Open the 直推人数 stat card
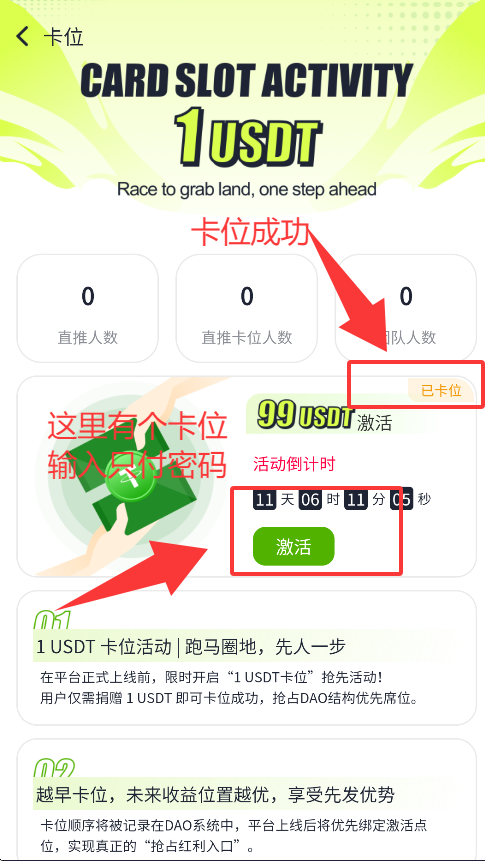The image size is (485, 864). tap(88, 309)
